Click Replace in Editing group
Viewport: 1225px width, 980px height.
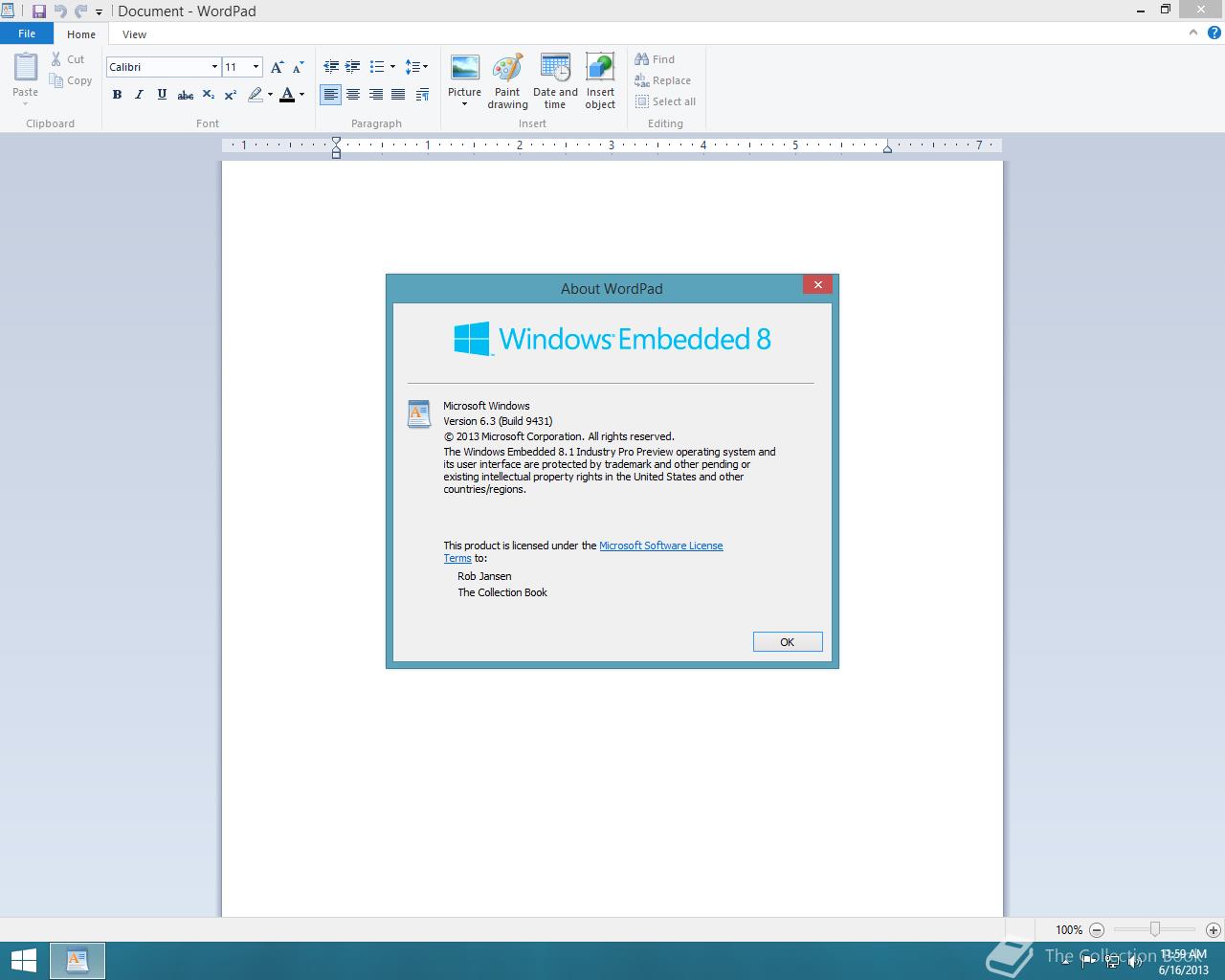pos(662,80)
